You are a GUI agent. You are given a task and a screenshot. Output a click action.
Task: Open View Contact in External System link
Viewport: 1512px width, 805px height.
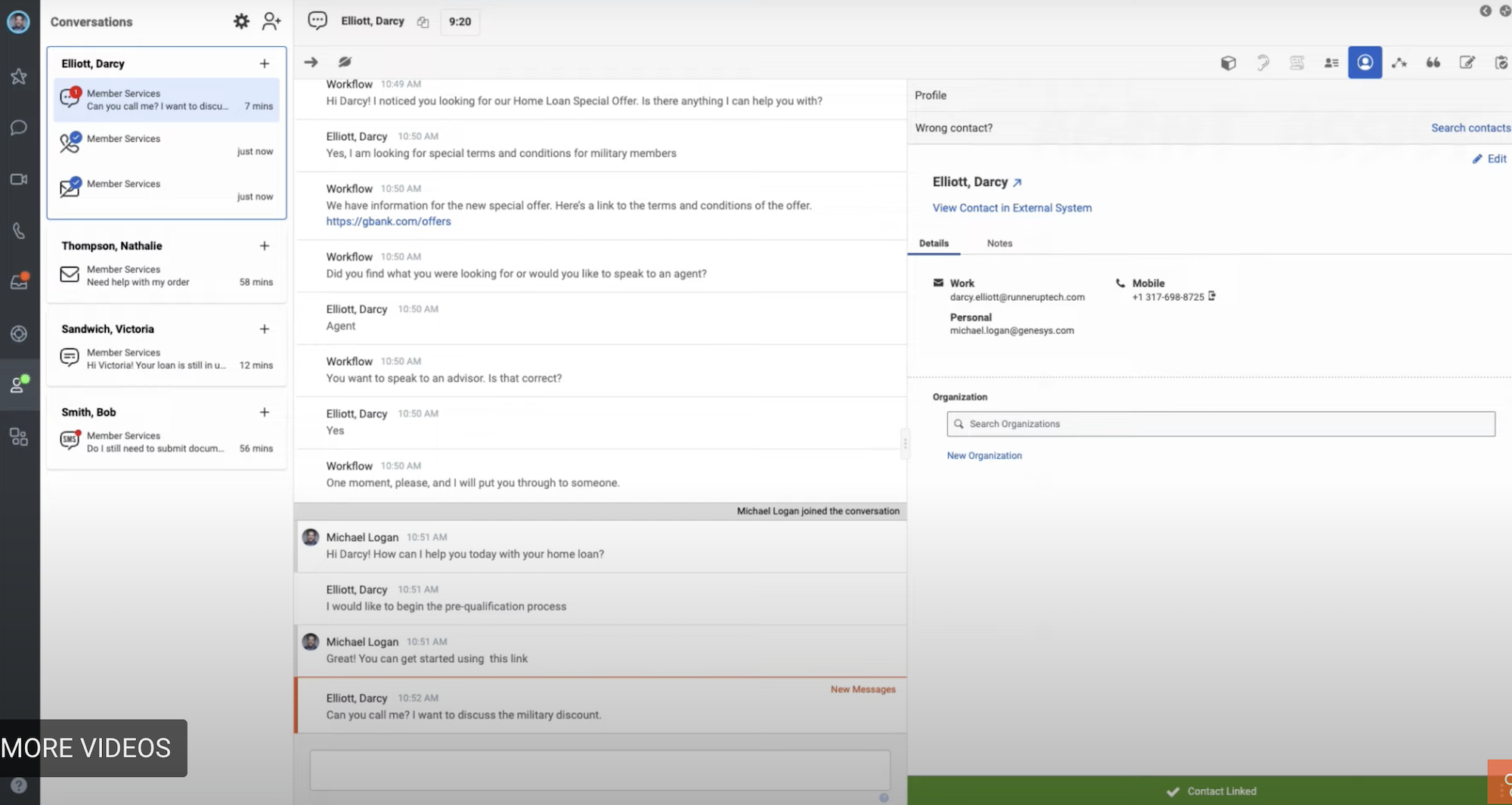point(1012,208)
